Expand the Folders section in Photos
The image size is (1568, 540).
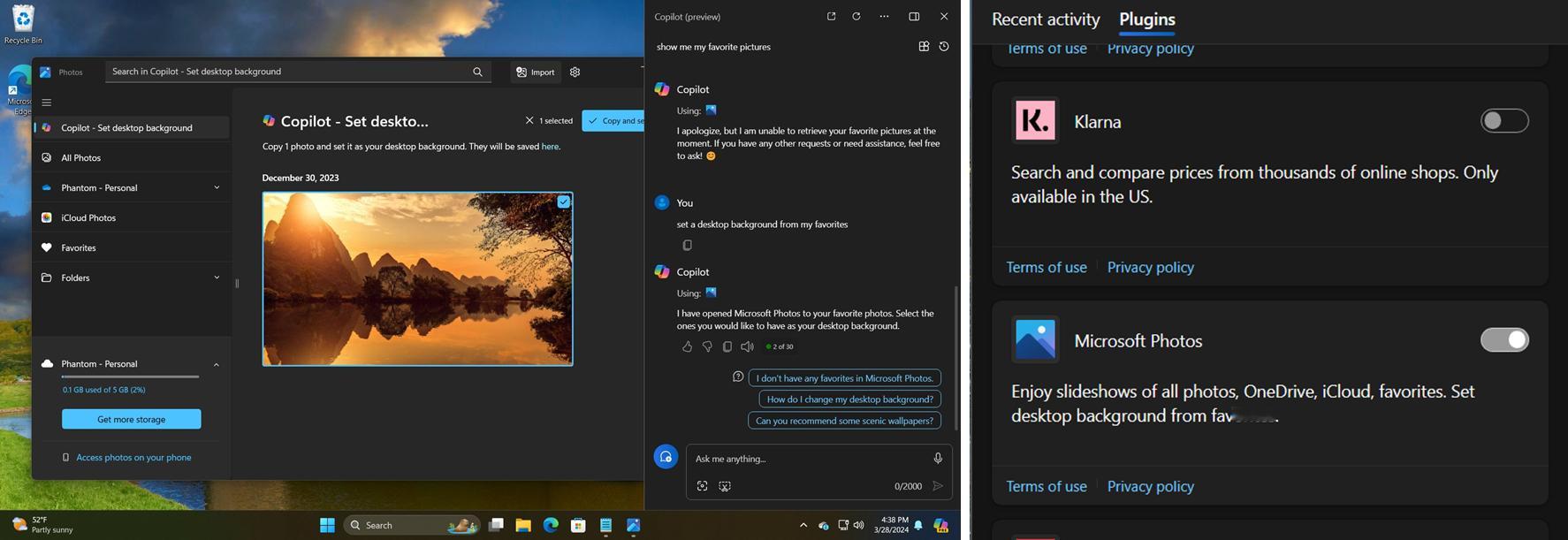point(217,278)
